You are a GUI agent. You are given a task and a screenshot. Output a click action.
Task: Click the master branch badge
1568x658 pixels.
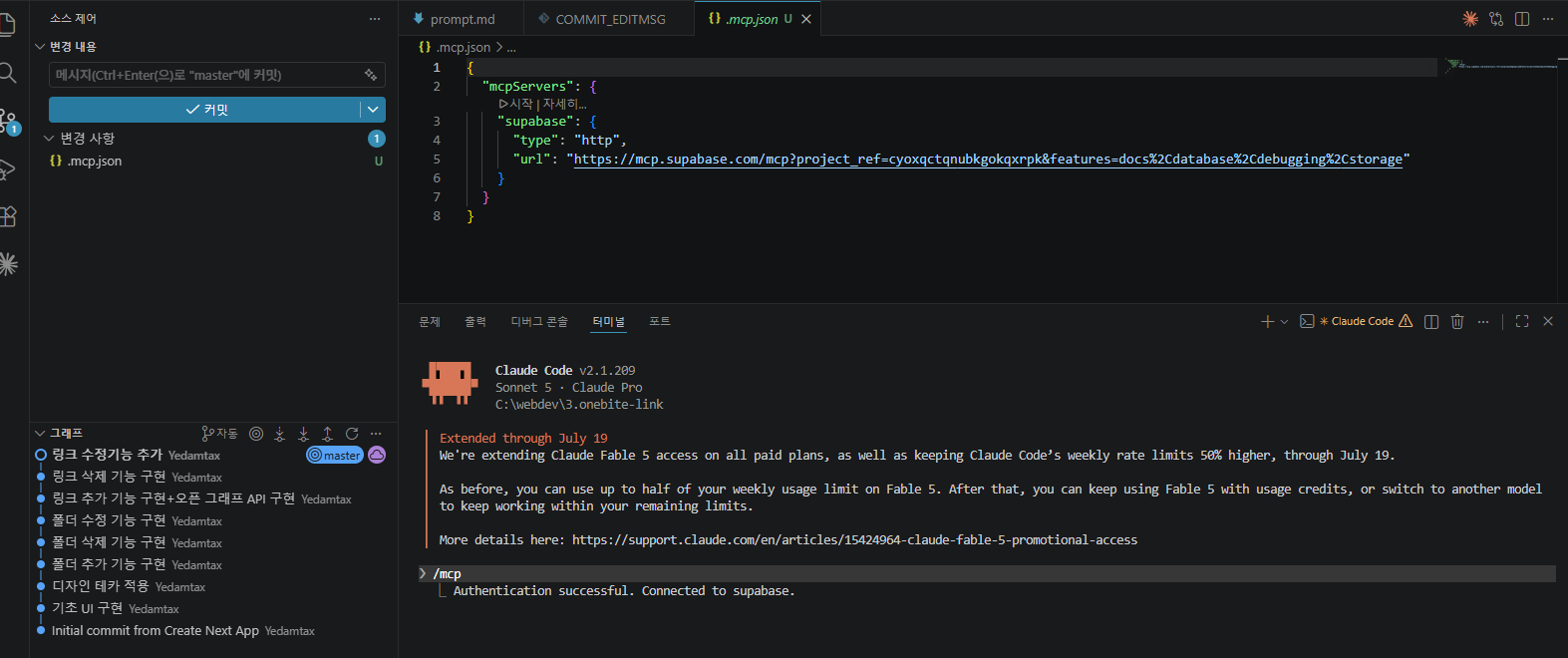click(335, 456)
